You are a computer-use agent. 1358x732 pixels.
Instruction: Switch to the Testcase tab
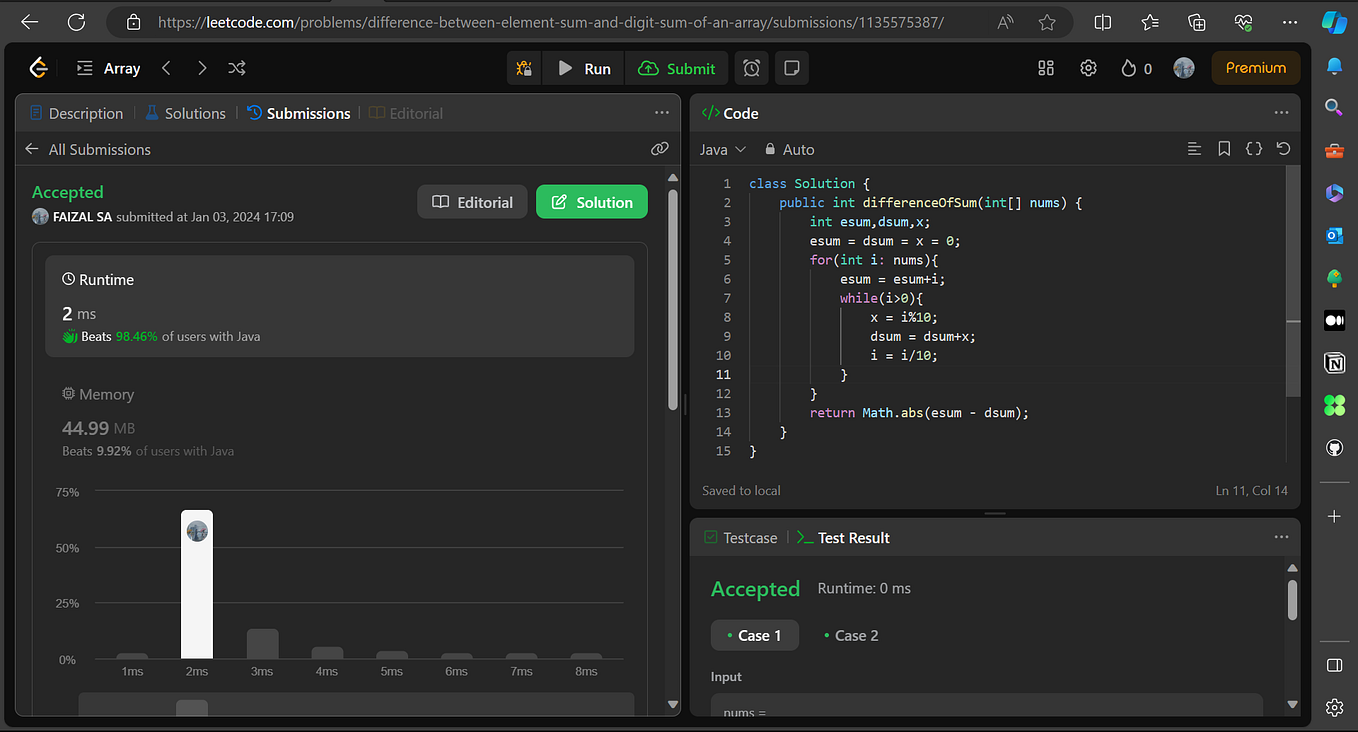748,537
